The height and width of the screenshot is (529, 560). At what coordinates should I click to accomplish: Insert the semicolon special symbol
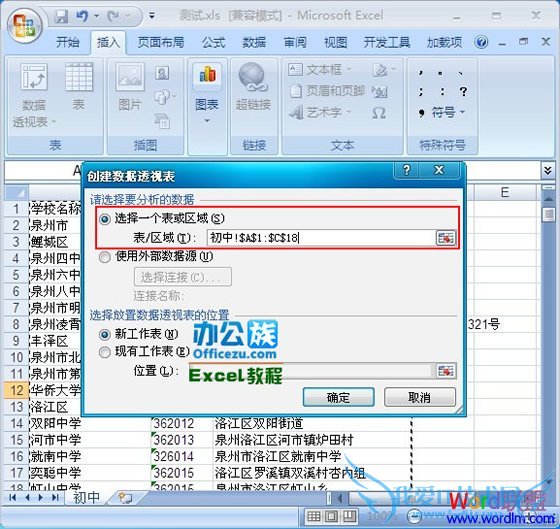421,92
